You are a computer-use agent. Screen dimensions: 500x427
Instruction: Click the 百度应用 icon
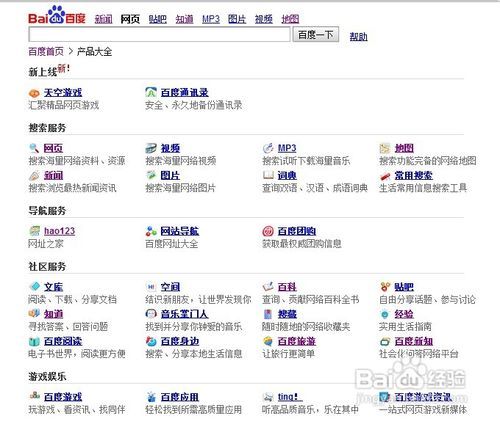[151, 397]
